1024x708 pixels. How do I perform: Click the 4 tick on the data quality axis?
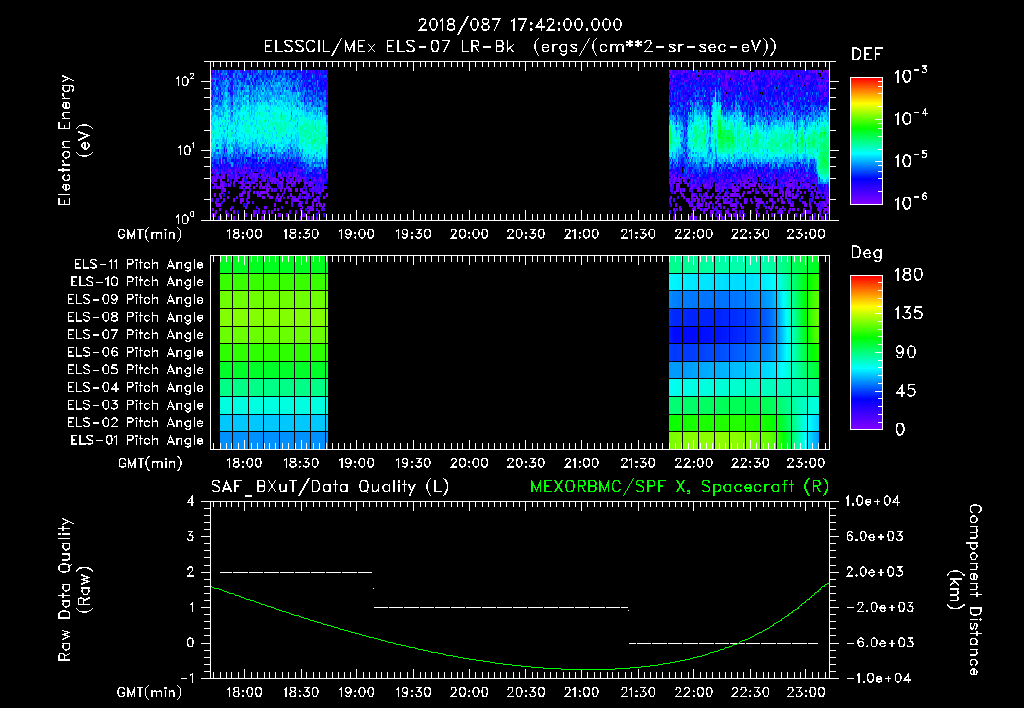[x=191, y=501]
